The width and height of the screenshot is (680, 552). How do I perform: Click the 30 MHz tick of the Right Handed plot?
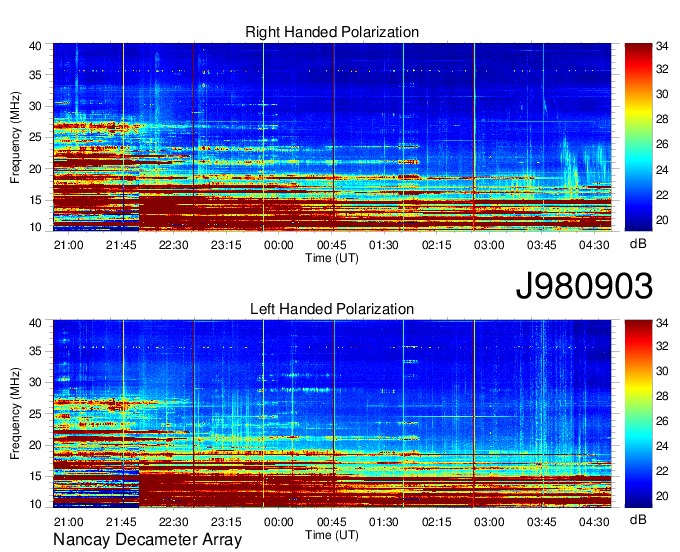[x=35, y=106]
